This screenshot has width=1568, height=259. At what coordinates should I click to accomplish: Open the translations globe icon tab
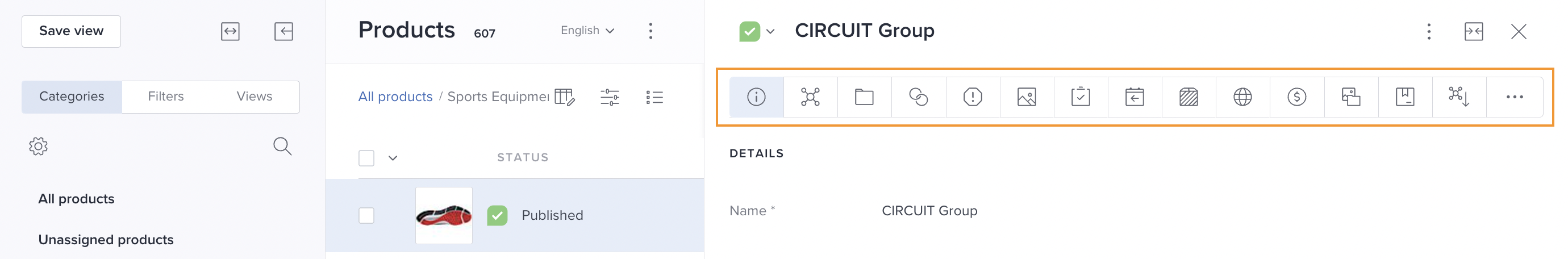[x=1242, y=97]
